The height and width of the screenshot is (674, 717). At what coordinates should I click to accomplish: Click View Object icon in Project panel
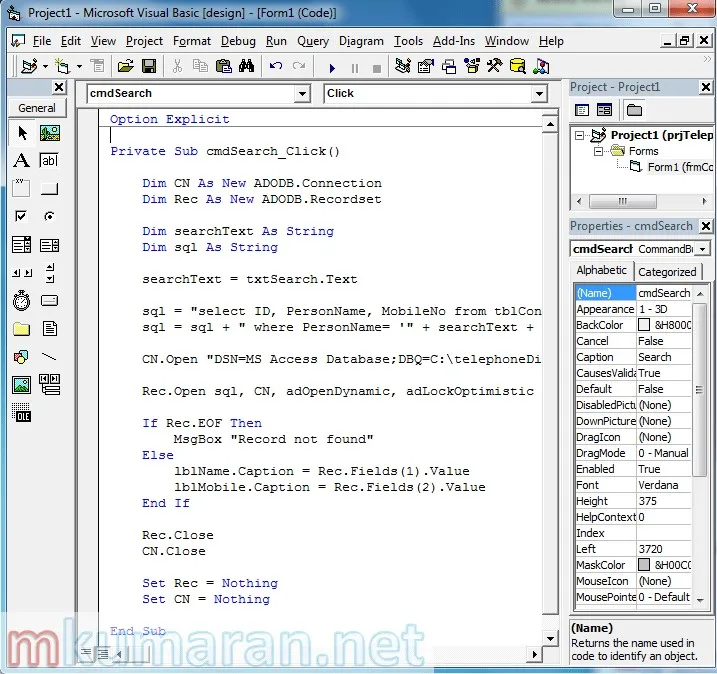[x=604, y=110]
